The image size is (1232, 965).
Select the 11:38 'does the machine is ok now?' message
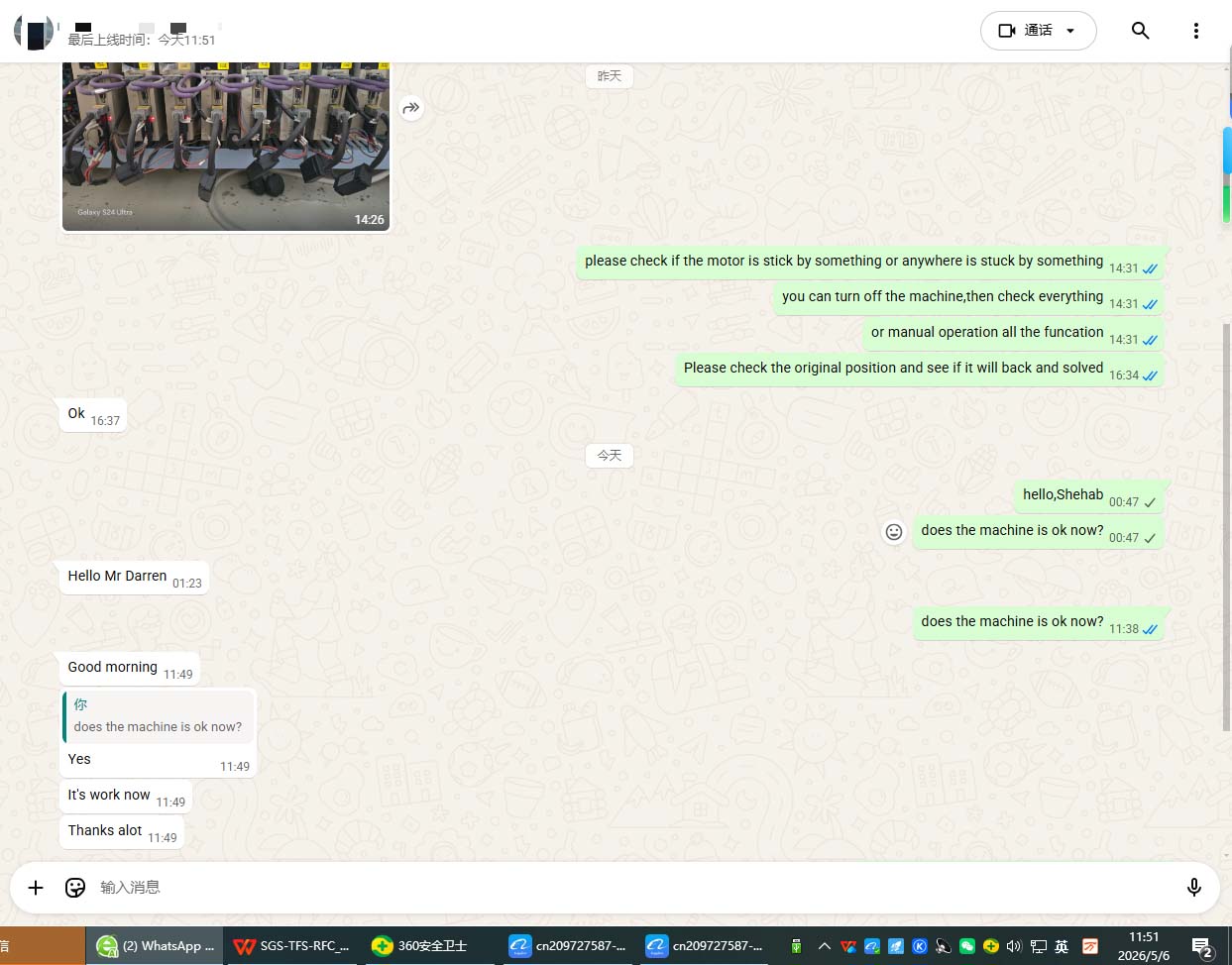[x=1038, y=622]
